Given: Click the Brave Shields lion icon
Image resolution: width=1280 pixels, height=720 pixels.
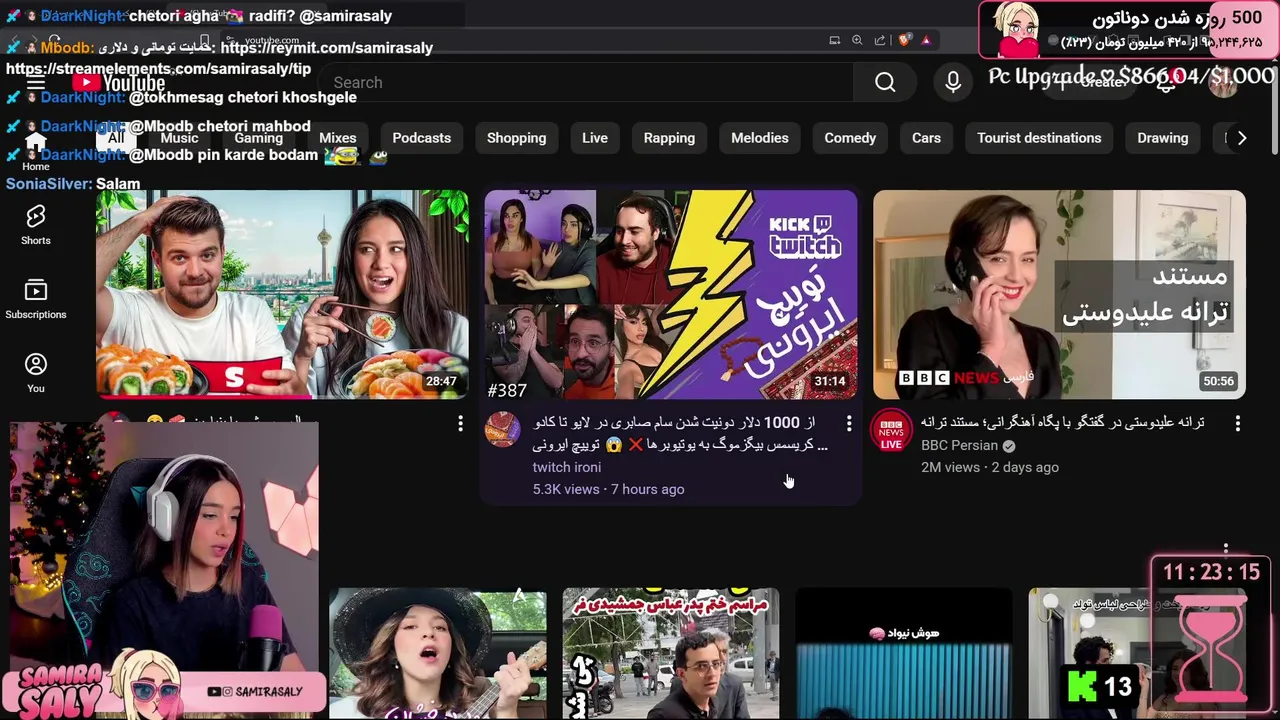Looking at the screenshot, I should 903,40.
